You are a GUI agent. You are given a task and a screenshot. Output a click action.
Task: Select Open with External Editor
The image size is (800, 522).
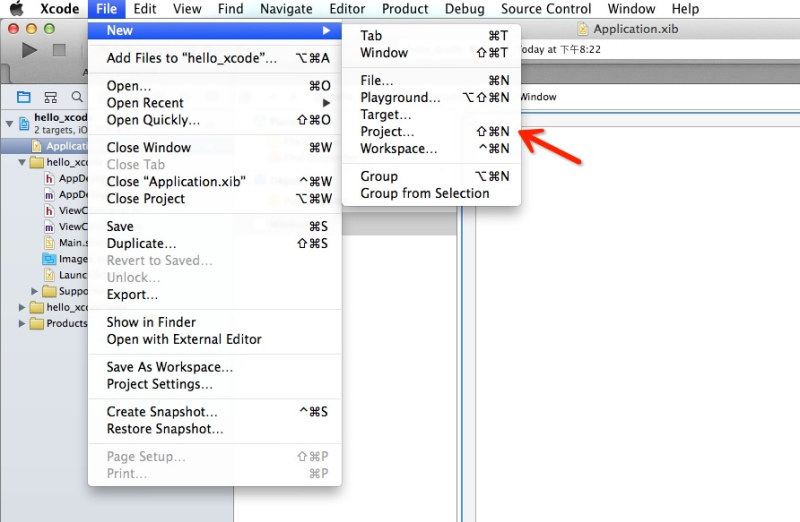tap(215, 339)
